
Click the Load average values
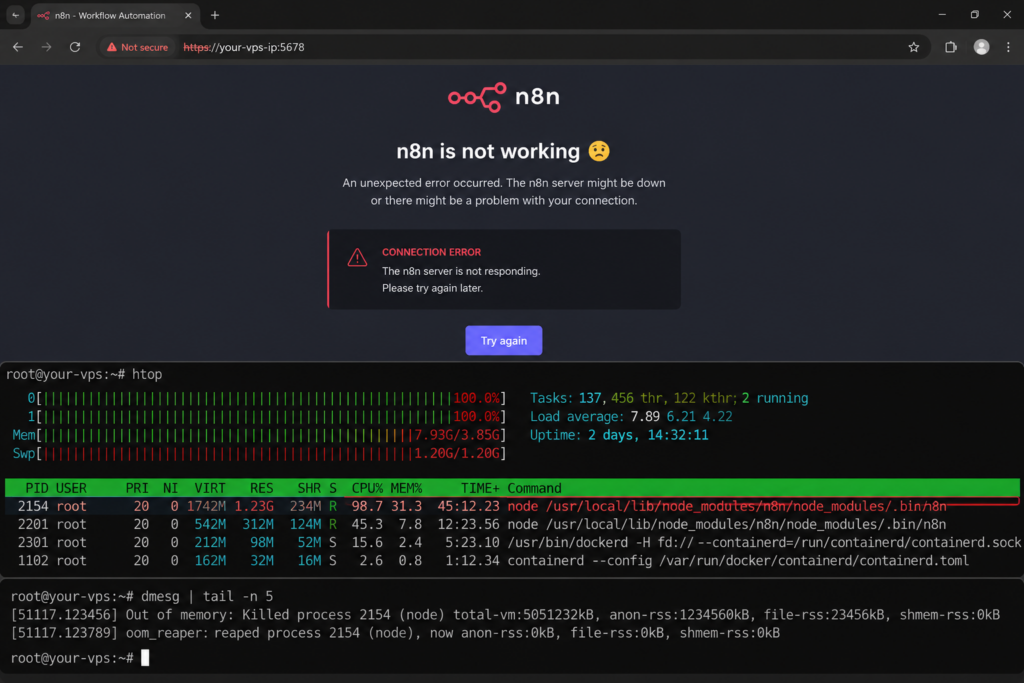[681, 417]
